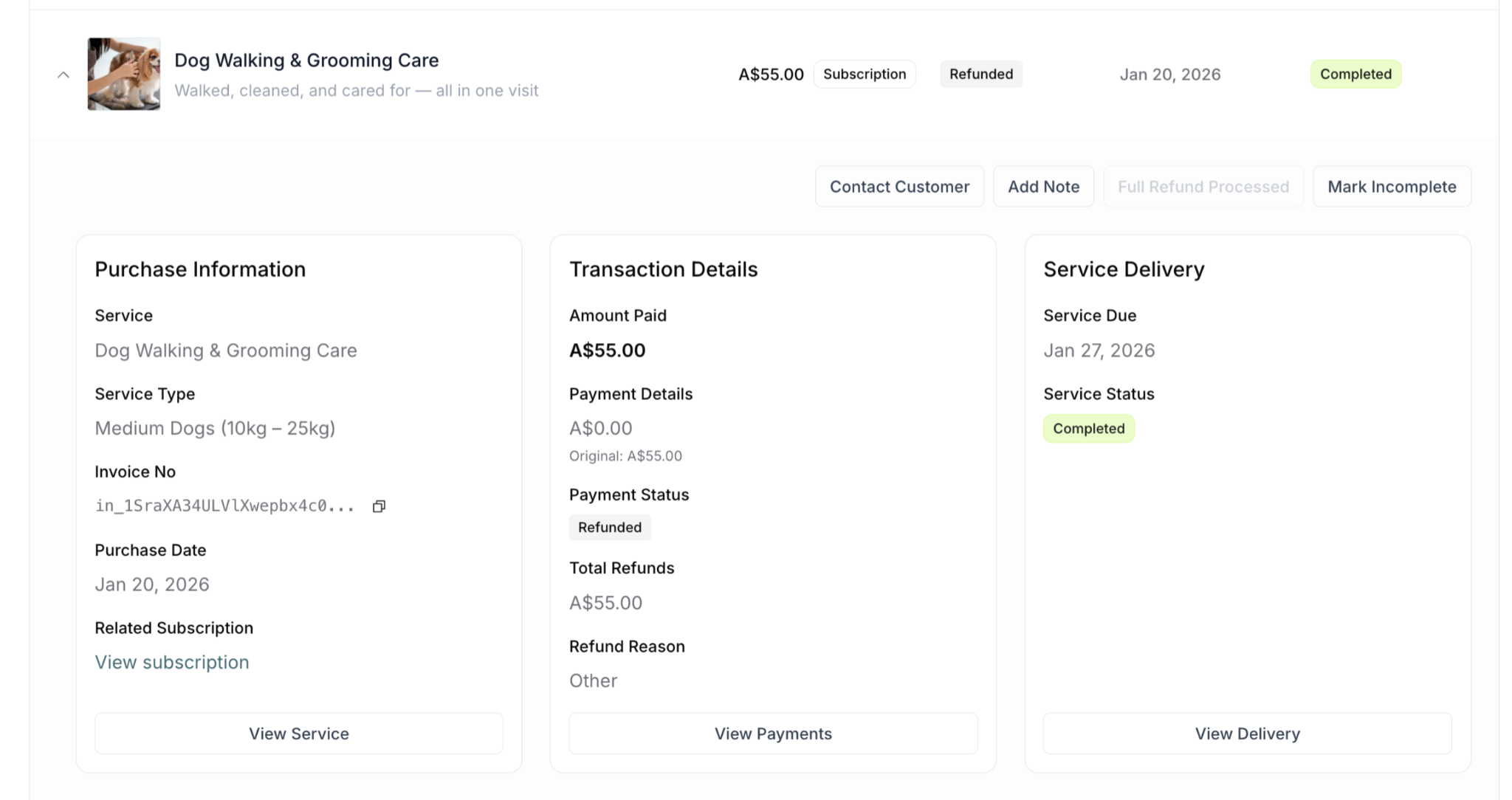Click the Completed badge under Service Status

(x=1088, y=429)
